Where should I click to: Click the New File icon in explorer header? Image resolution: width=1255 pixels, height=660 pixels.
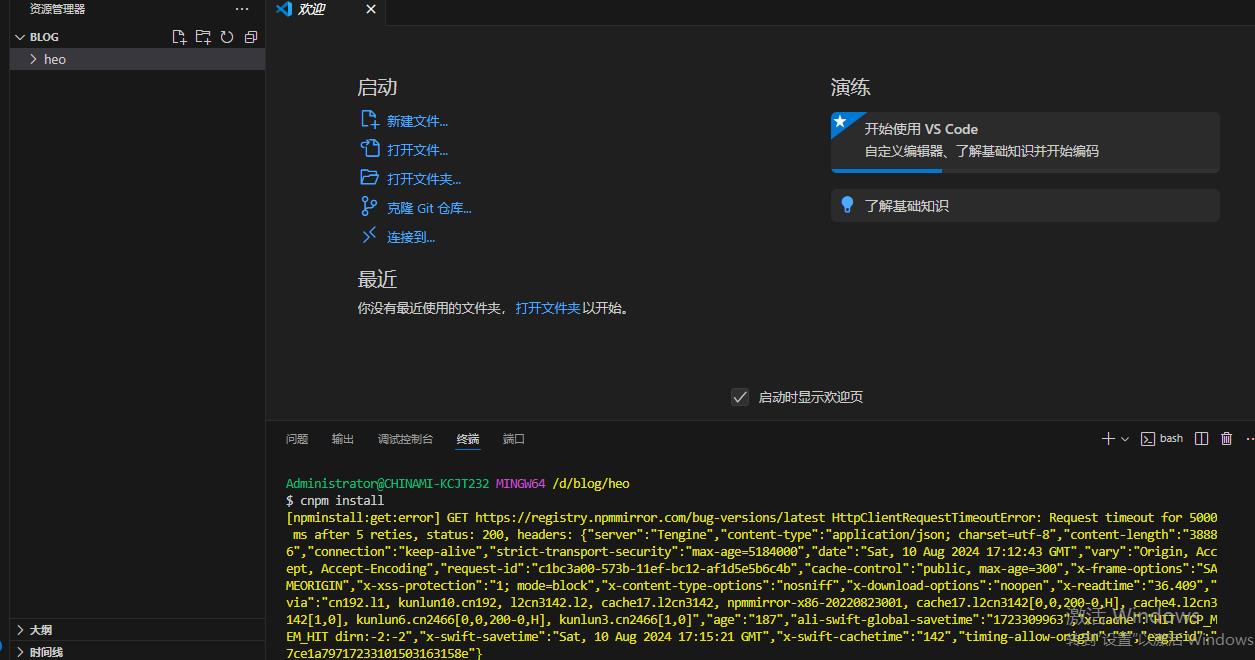click(179, 37)
